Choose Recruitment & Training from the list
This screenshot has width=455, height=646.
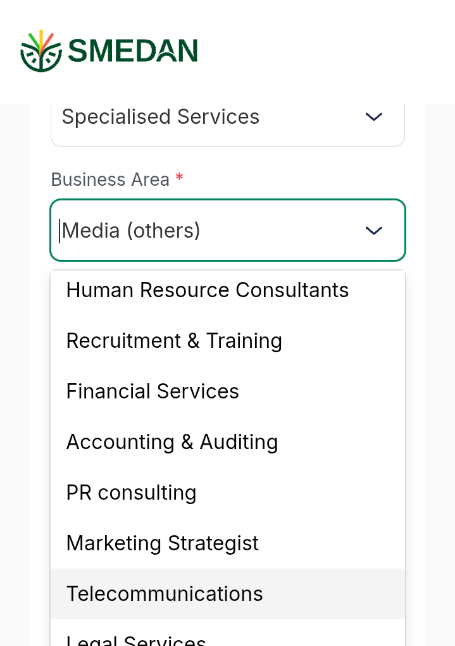(228, 341)
